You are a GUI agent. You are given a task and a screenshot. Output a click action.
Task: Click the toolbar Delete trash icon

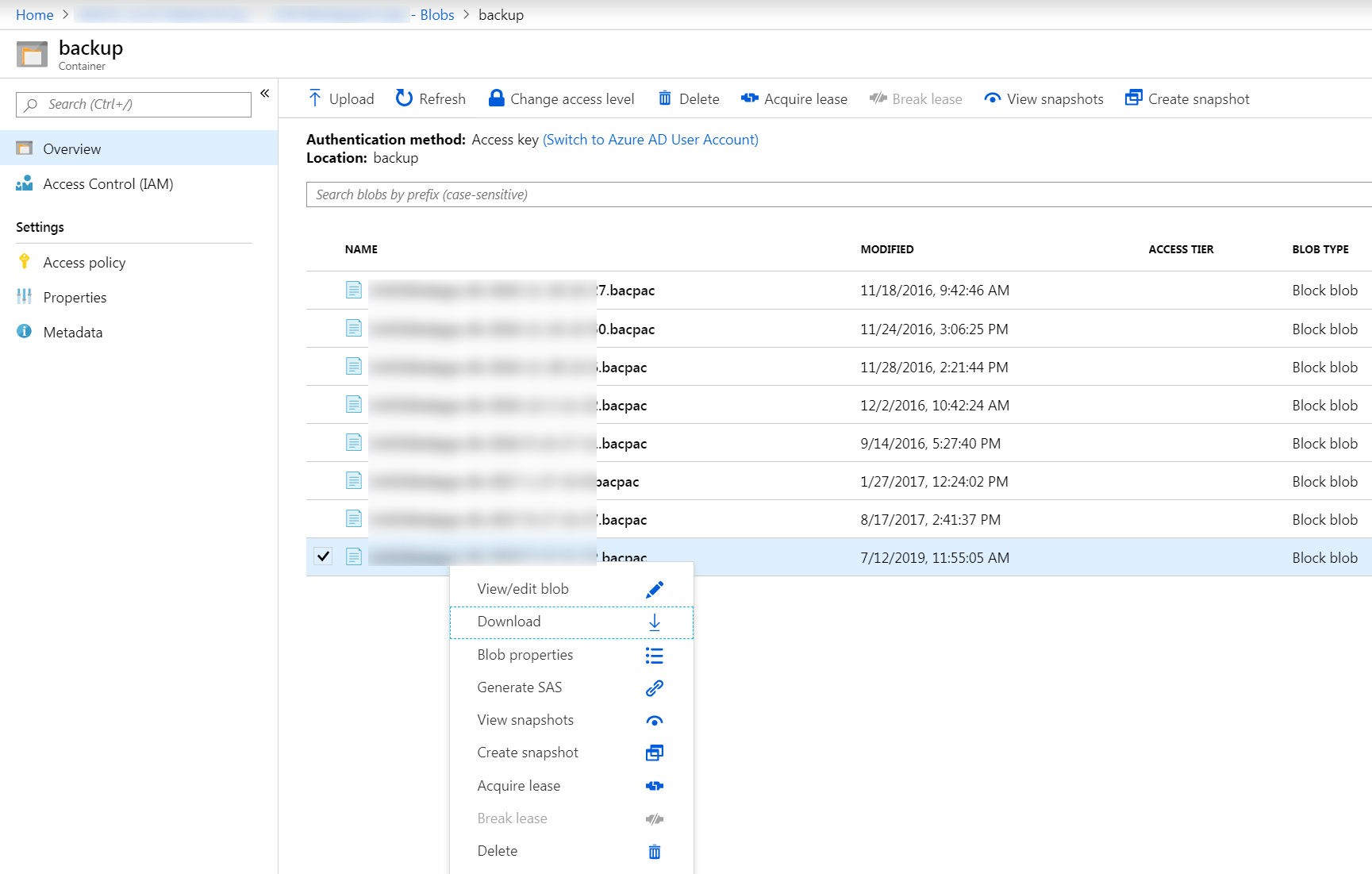(665, 98)
